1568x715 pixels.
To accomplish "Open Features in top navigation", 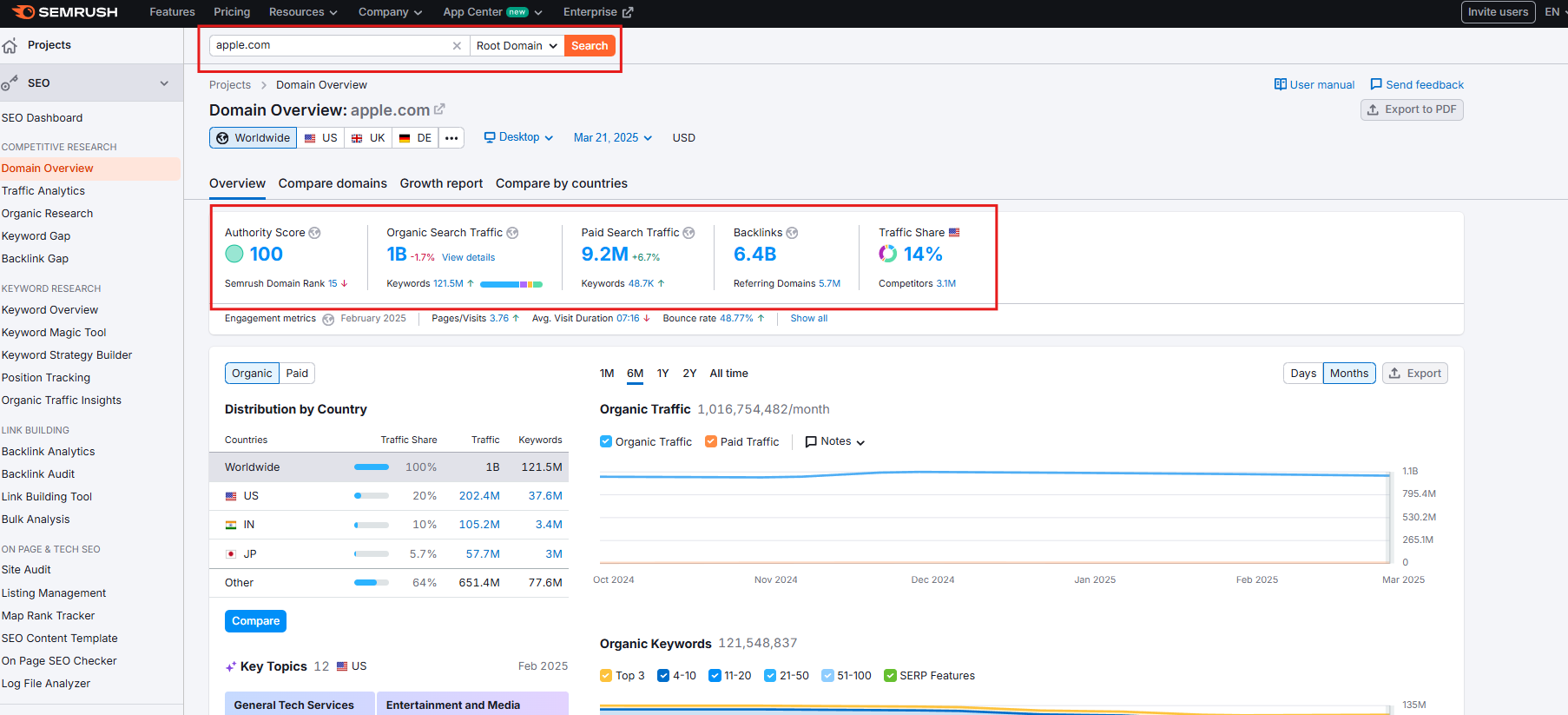I will 172,12.
